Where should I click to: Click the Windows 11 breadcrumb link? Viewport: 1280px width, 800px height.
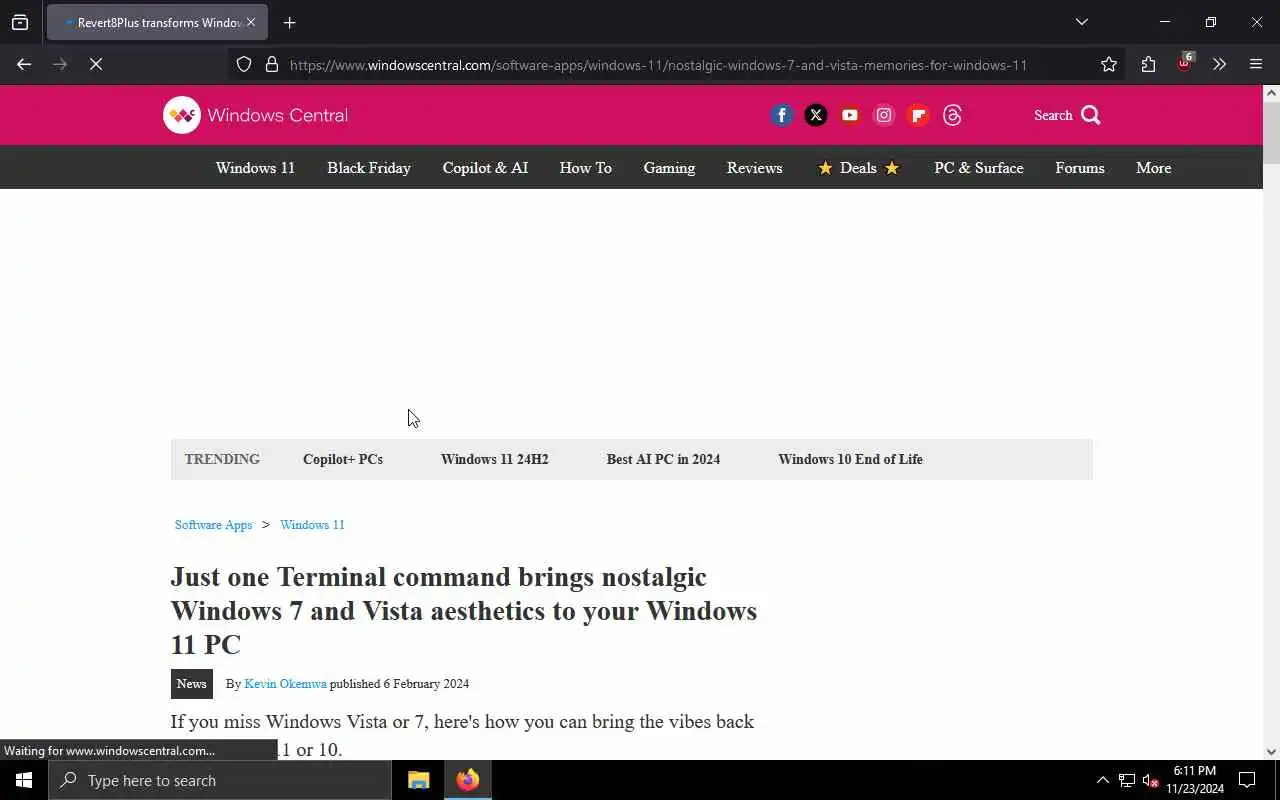tap(312, 524)
